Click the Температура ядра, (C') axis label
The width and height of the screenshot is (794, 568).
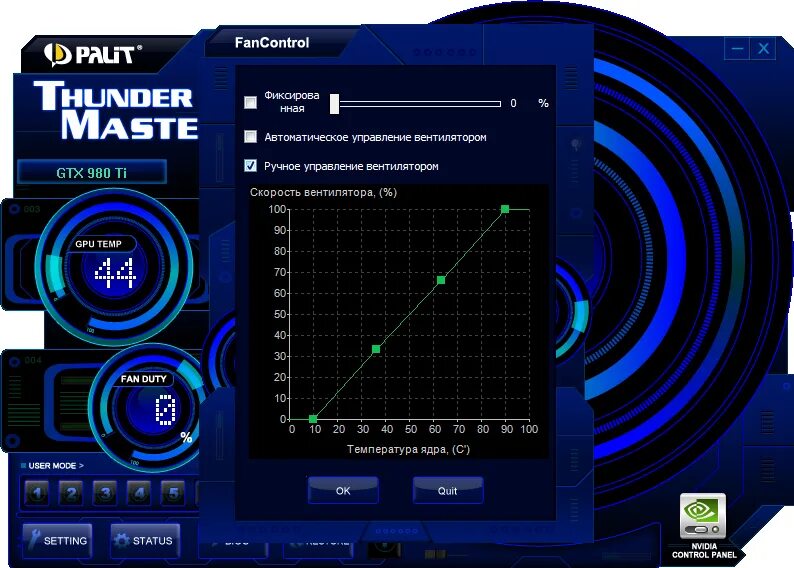point(408,449)
